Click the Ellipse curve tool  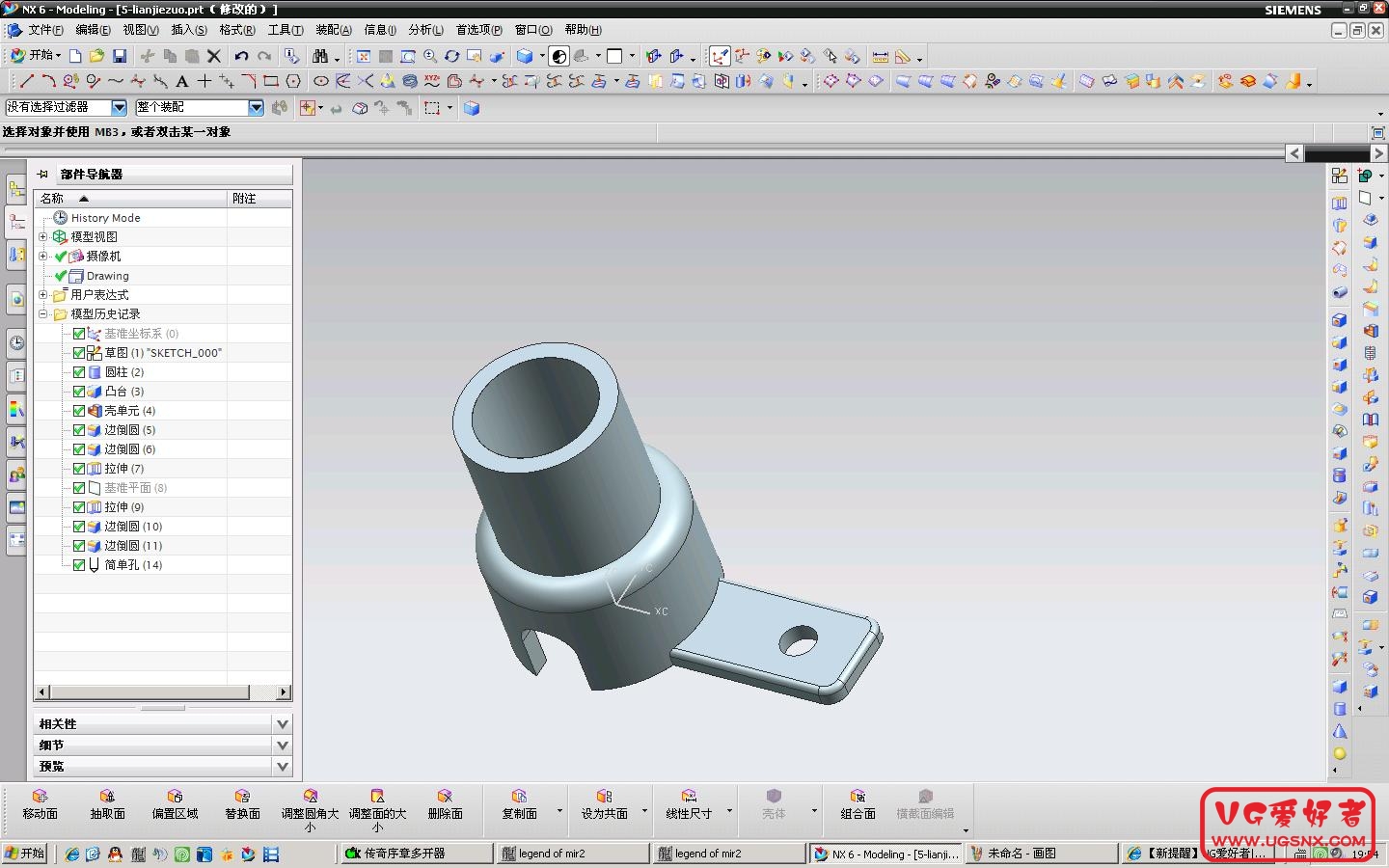tap(321, 81)
